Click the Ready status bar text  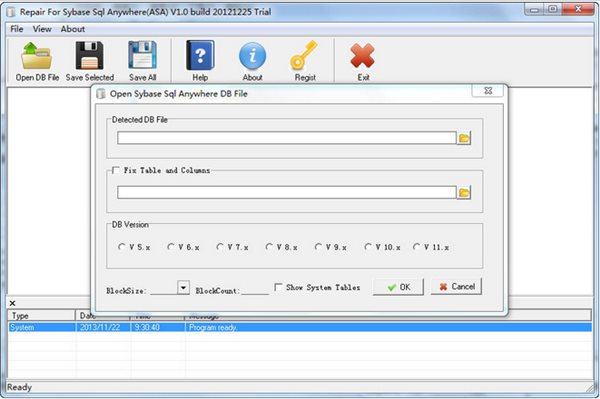point(19,388)
